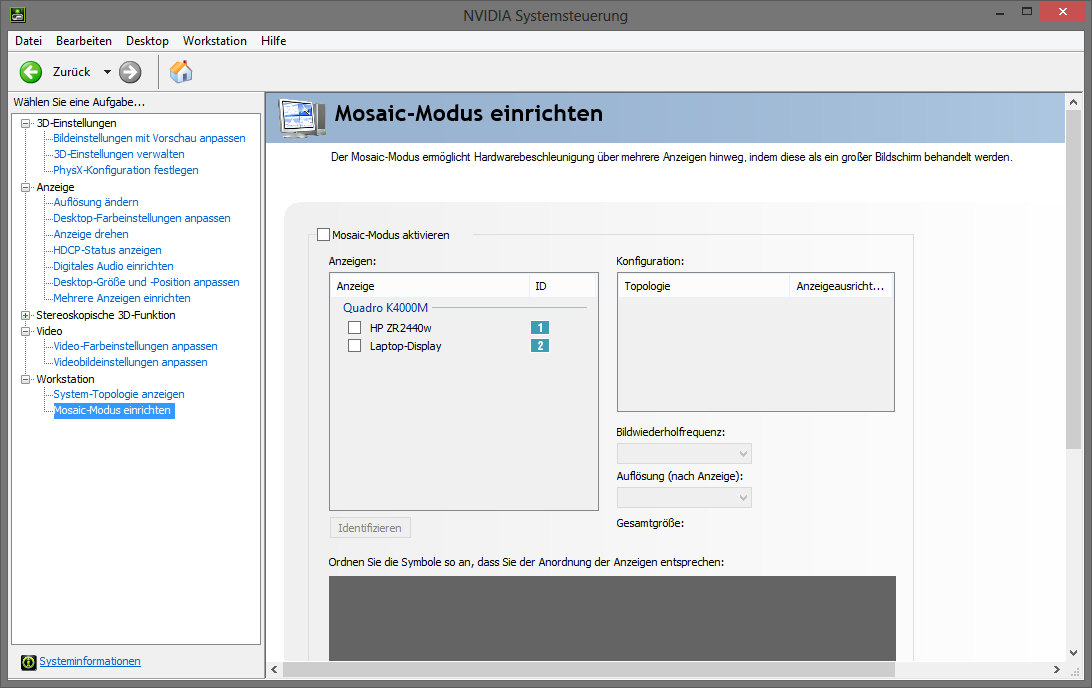
Task: Open the Bildwiederholfrequenz dropdown
Action: [684, 454]
